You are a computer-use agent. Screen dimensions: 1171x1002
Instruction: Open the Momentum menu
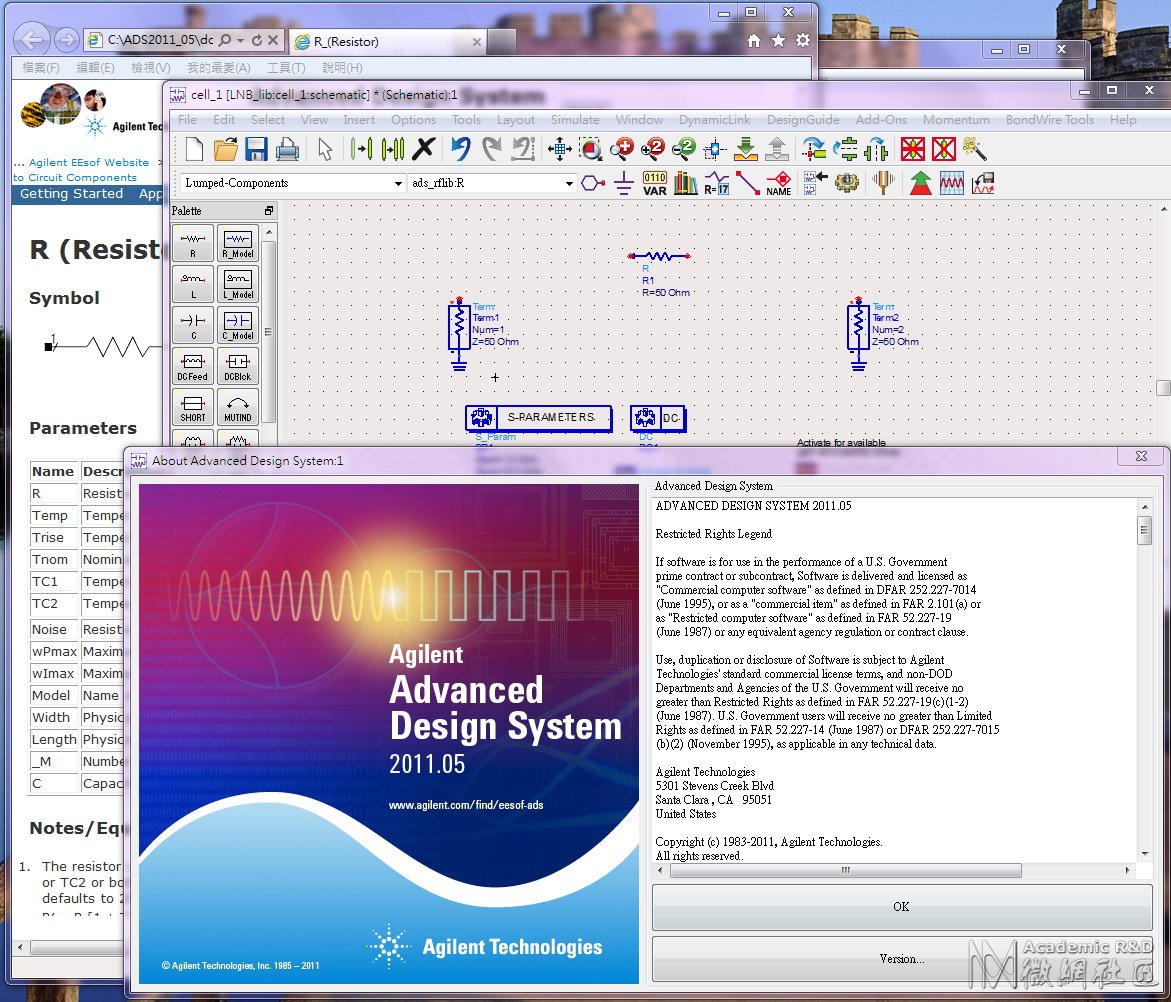(956, 119)
